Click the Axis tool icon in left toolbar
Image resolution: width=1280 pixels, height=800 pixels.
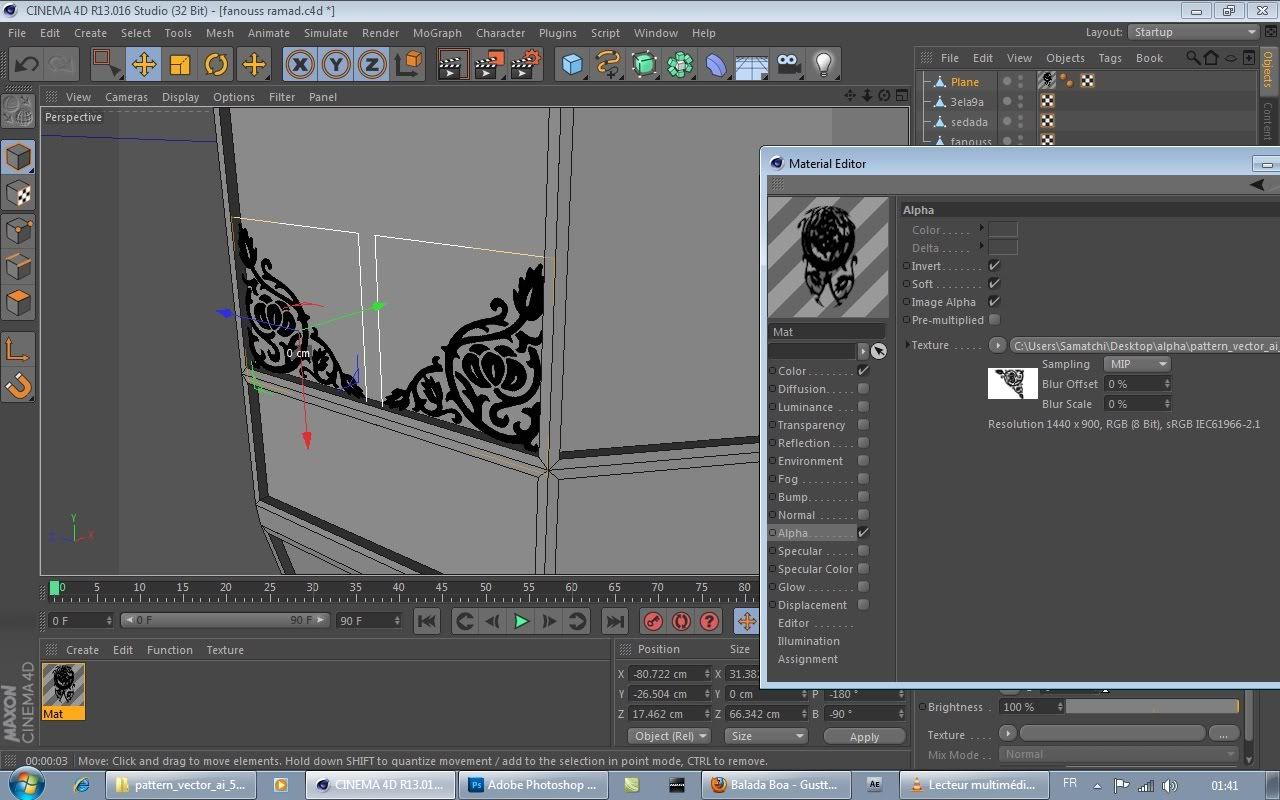coord(19,349)
